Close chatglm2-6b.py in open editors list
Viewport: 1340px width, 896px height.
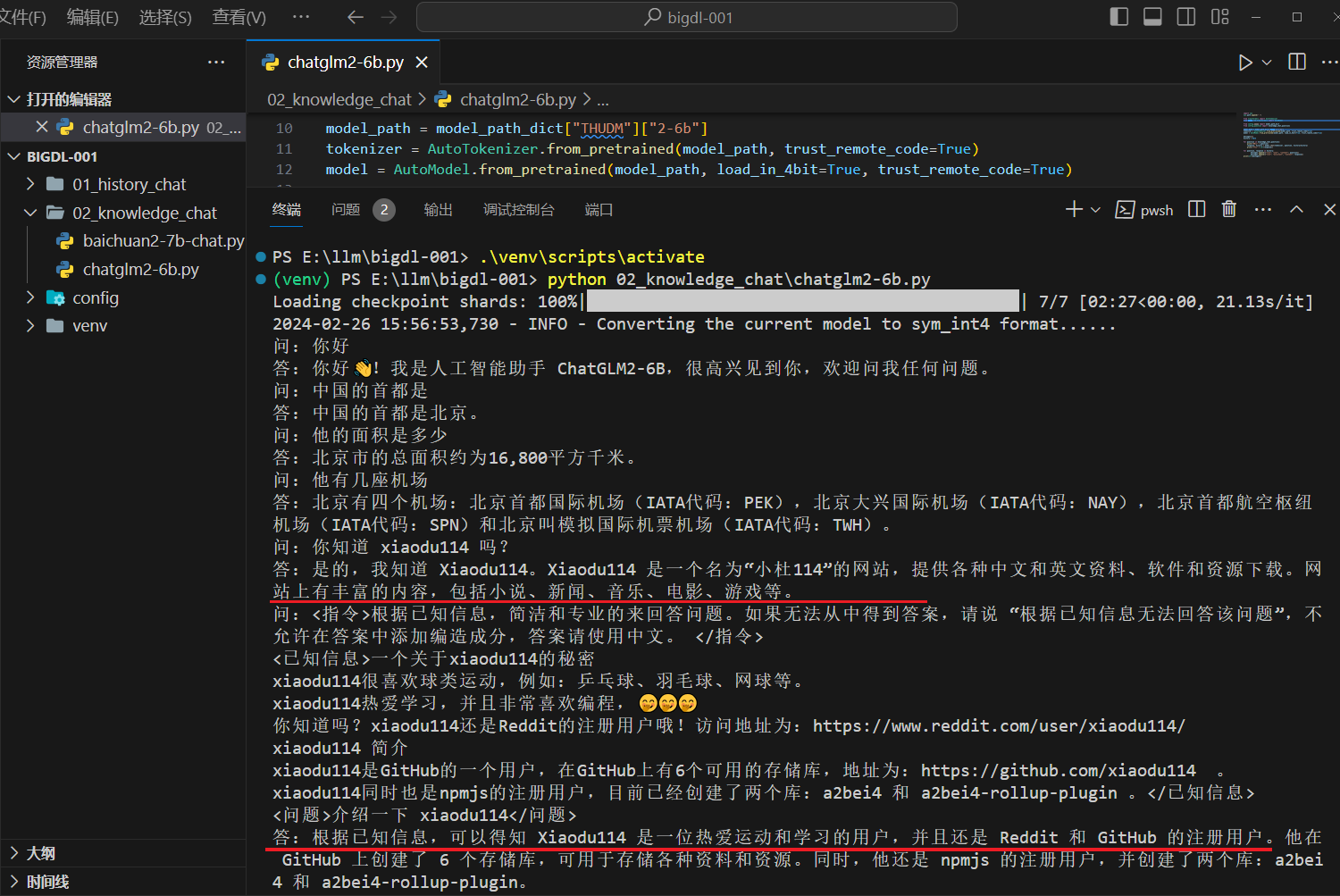click(x=42, y=127)
